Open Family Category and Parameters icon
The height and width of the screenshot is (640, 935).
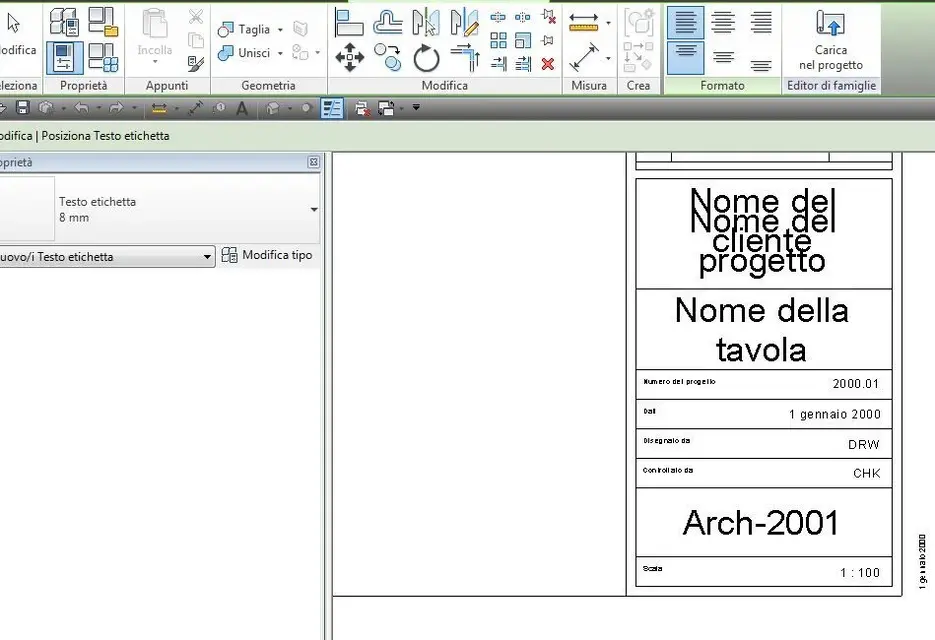104,22
